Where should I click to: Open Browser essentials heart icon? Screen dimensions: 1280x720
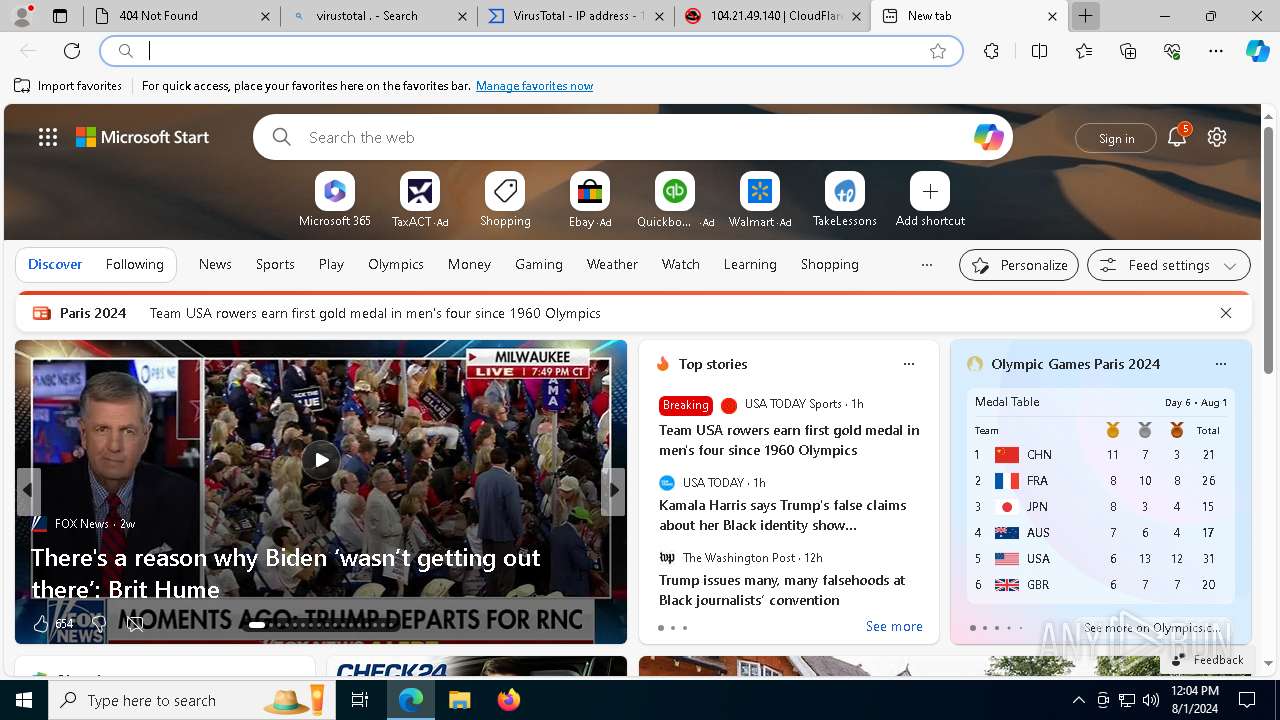(1172, 51)
